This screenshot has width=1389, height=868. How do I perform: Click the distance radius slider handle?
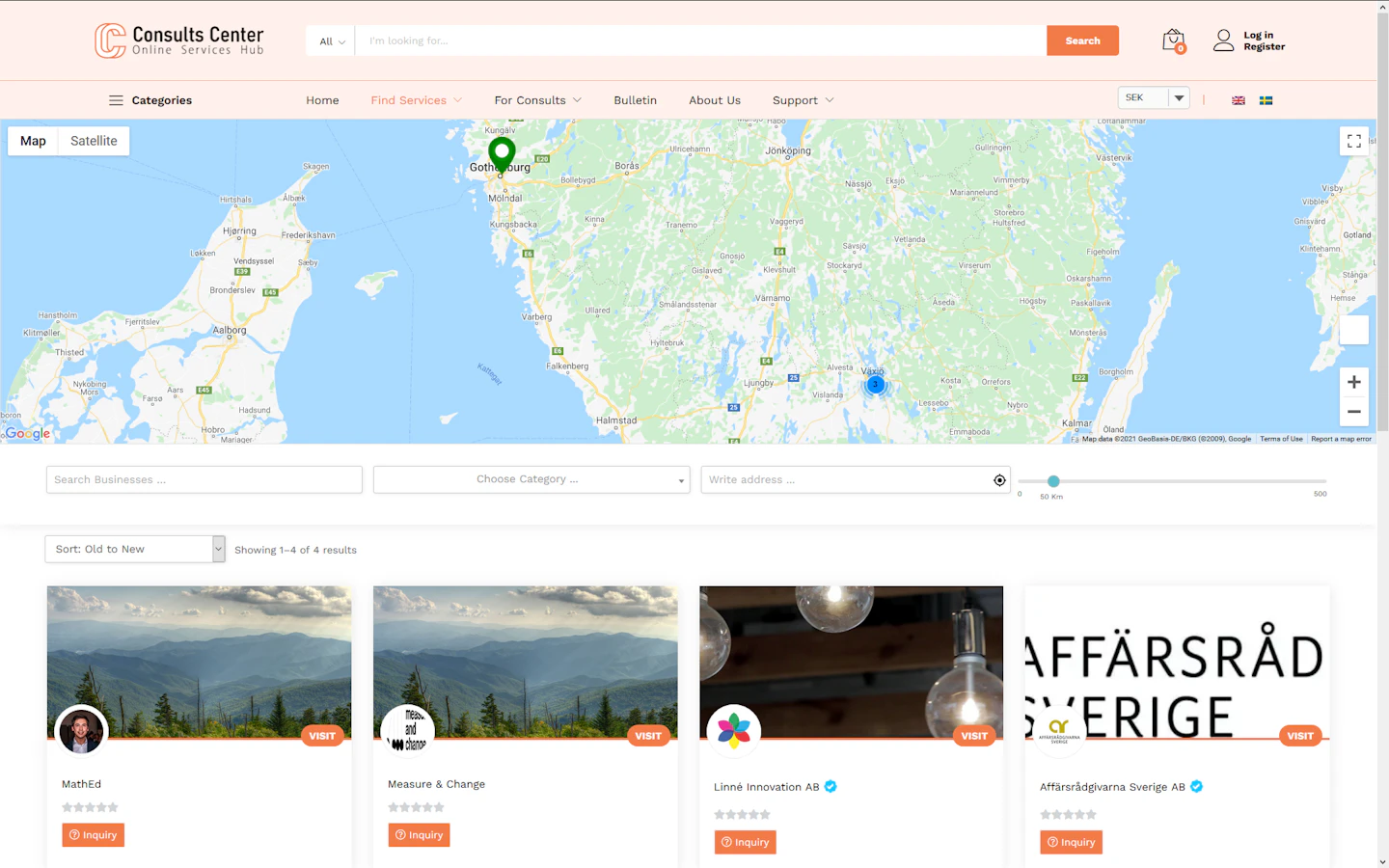tap(1053, 481)
